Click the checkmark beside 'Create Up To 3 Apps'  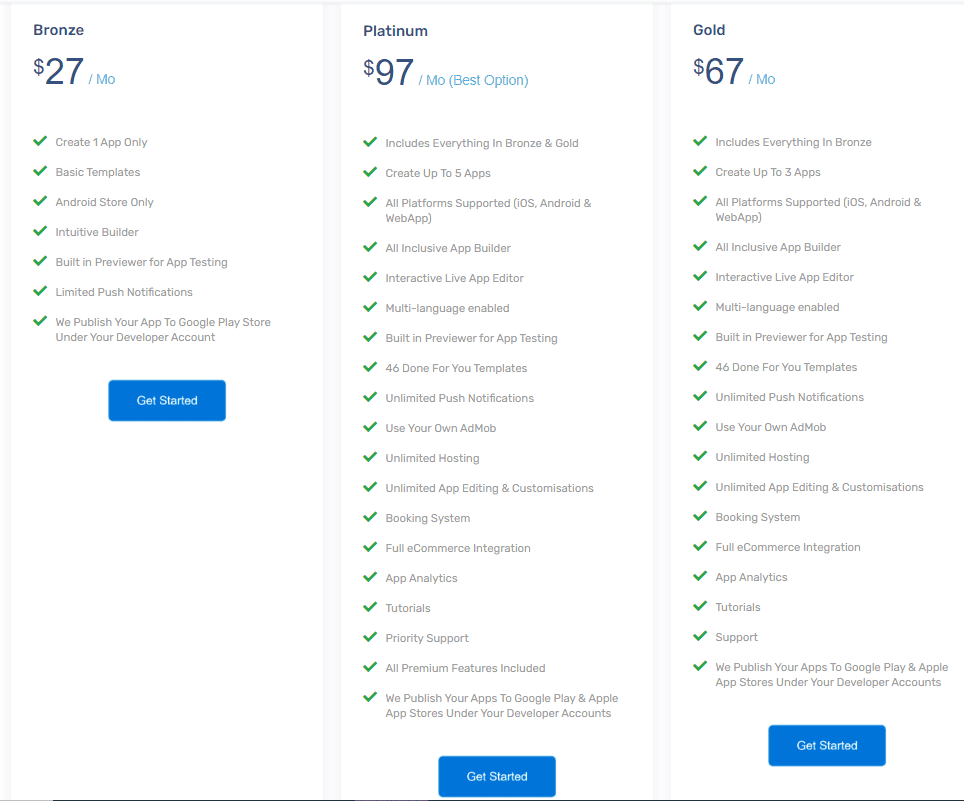[700, 171]
